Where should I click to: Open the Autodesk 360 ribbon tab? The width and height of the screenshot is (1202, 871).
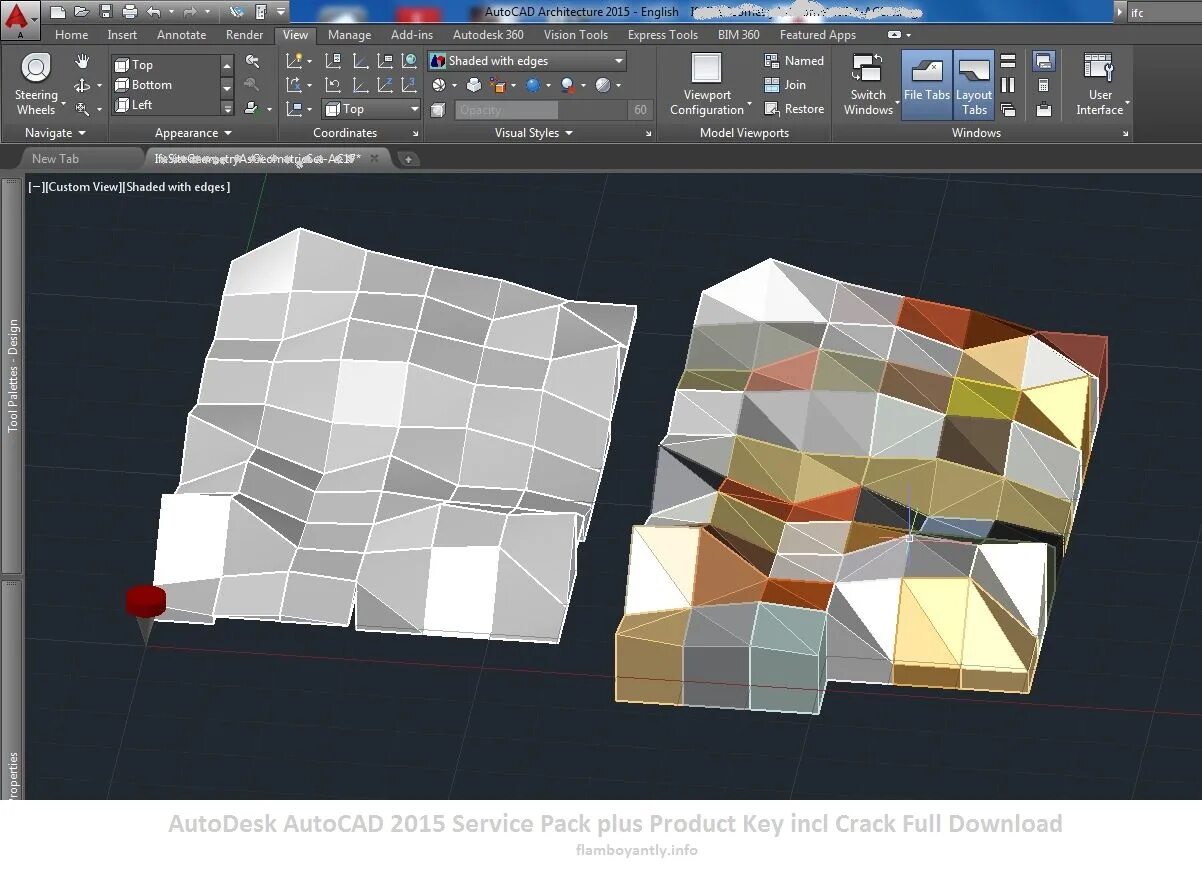click(x=487, y=35)
